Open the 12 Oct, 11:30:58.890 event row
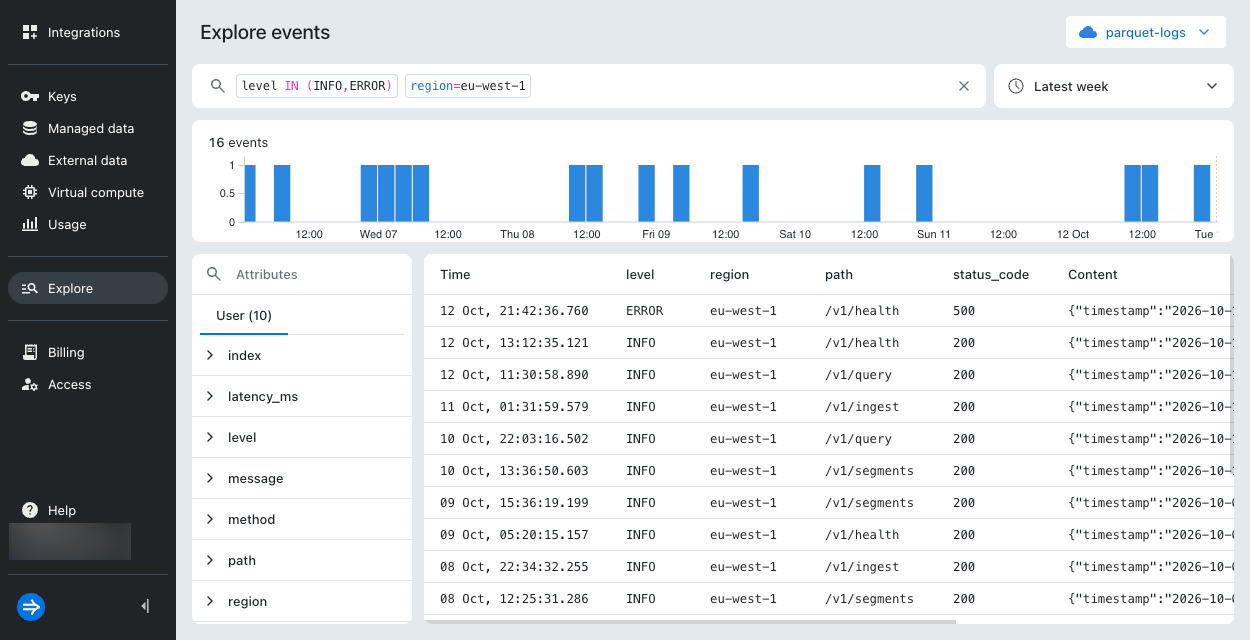The height and width of the screenshot is (640, 1250). pyautogui.click(x=828, y=375)
